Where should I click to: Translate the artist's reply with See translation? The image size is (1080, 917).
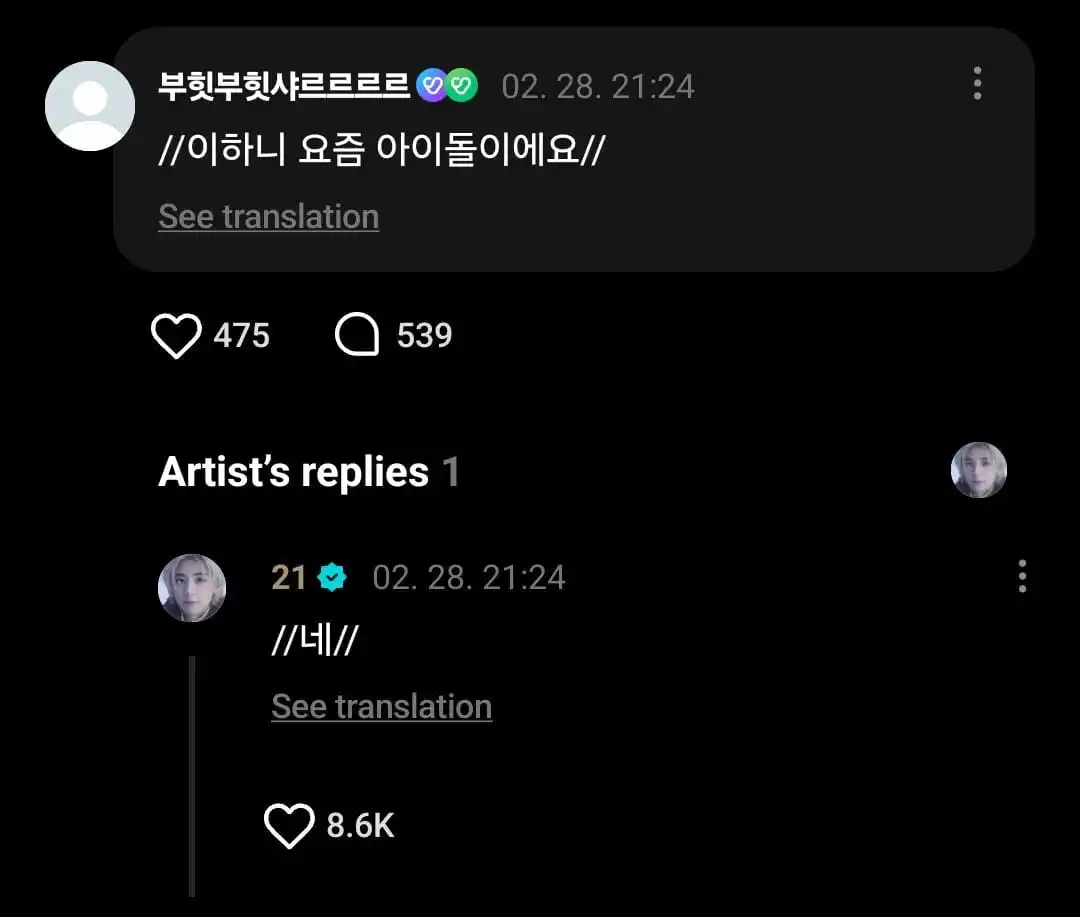381,707
